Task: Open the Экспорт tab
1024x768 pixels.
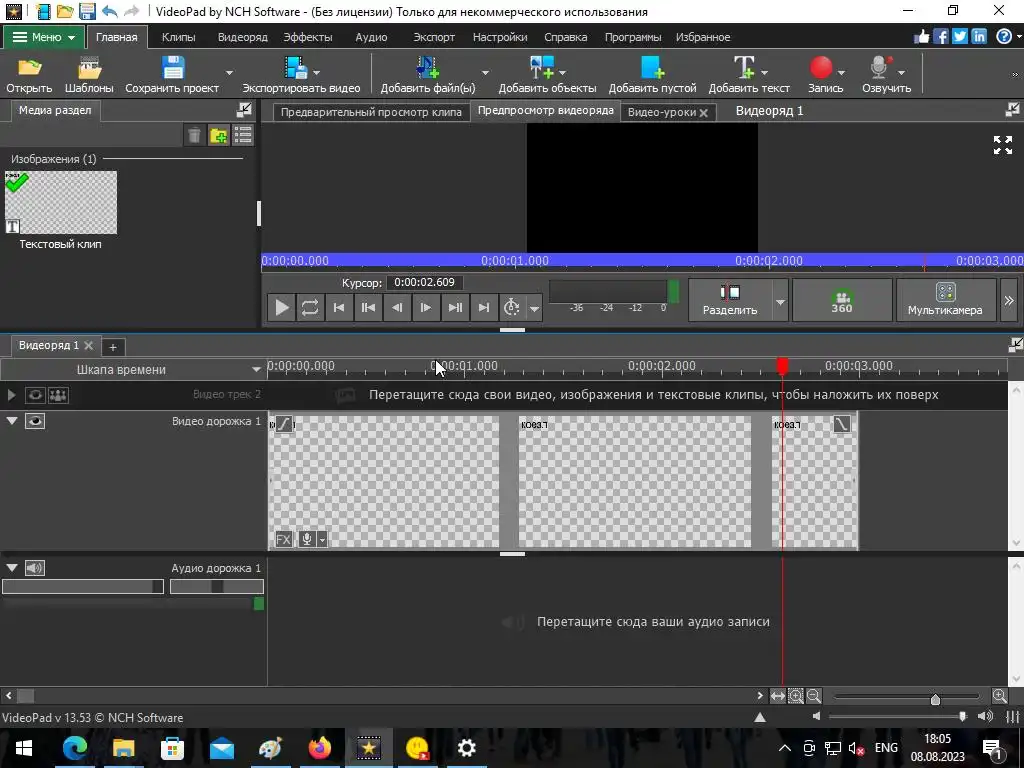Action: (434, 37)
